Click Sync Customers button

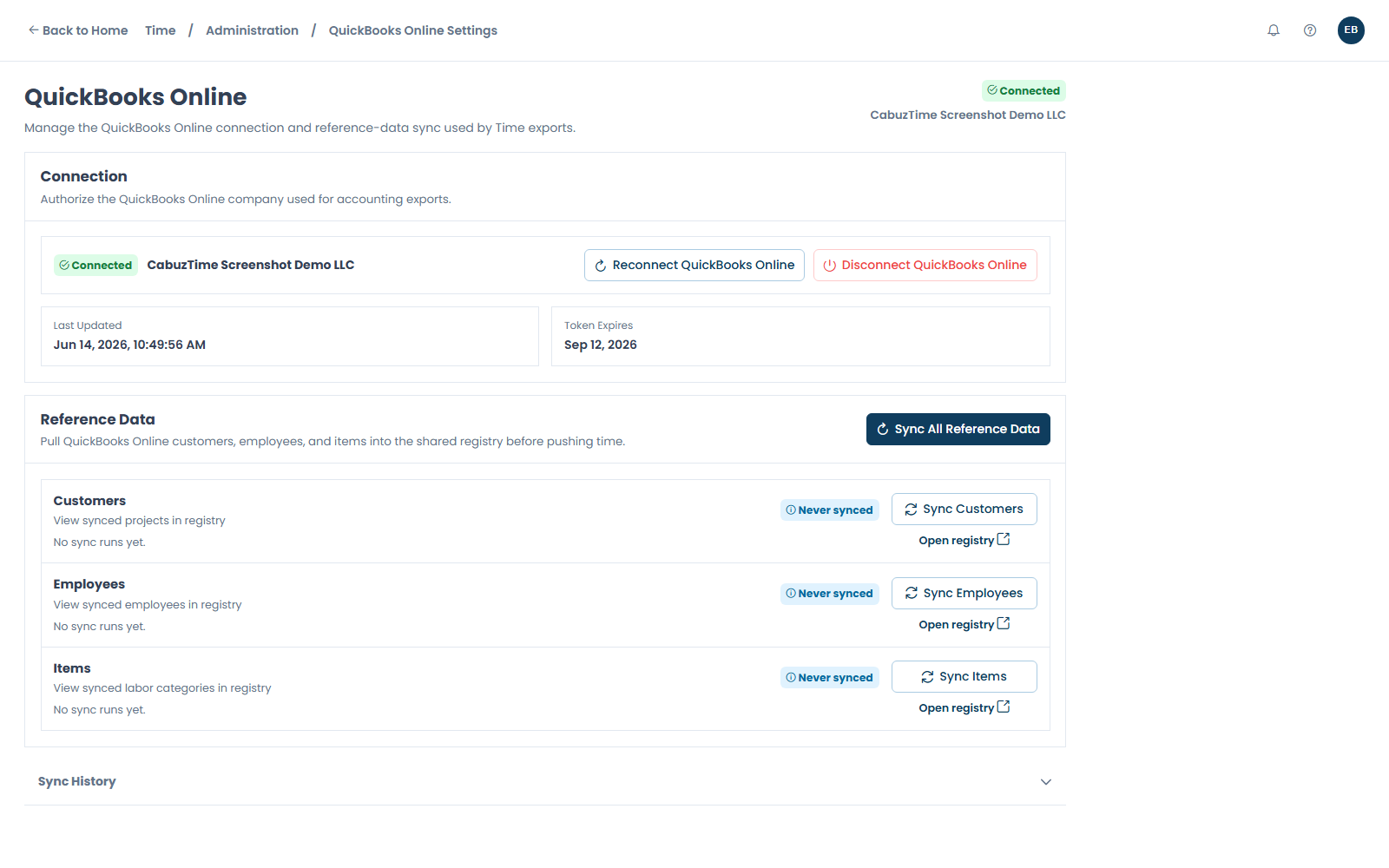click(x=964, y=510)
